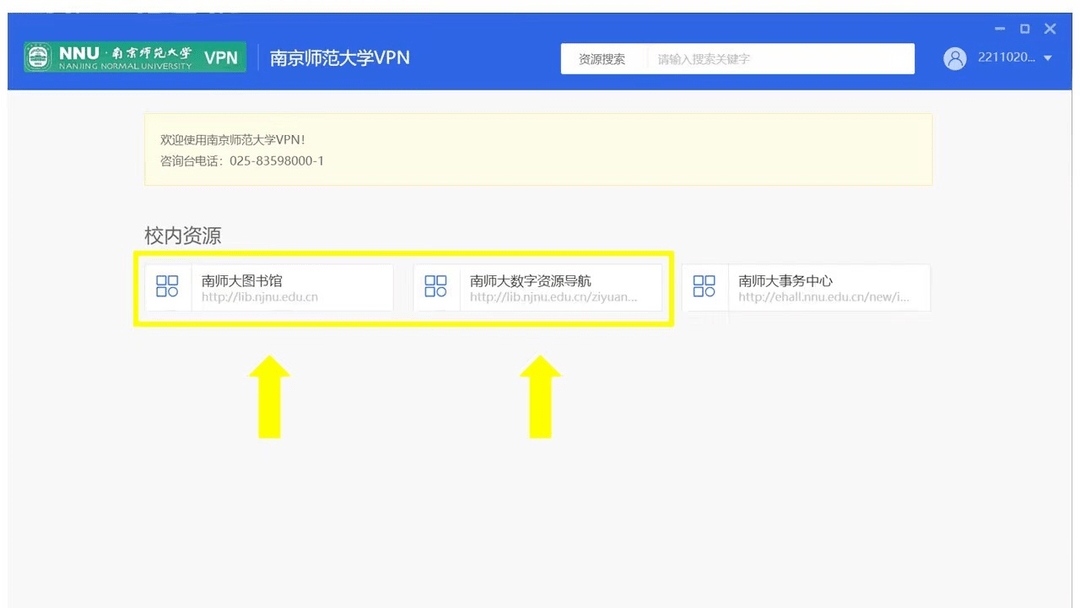Screen dimensions: 1080x608
Task: Open the 南师大事务中心 resource icon
Action: click(704, 286)
